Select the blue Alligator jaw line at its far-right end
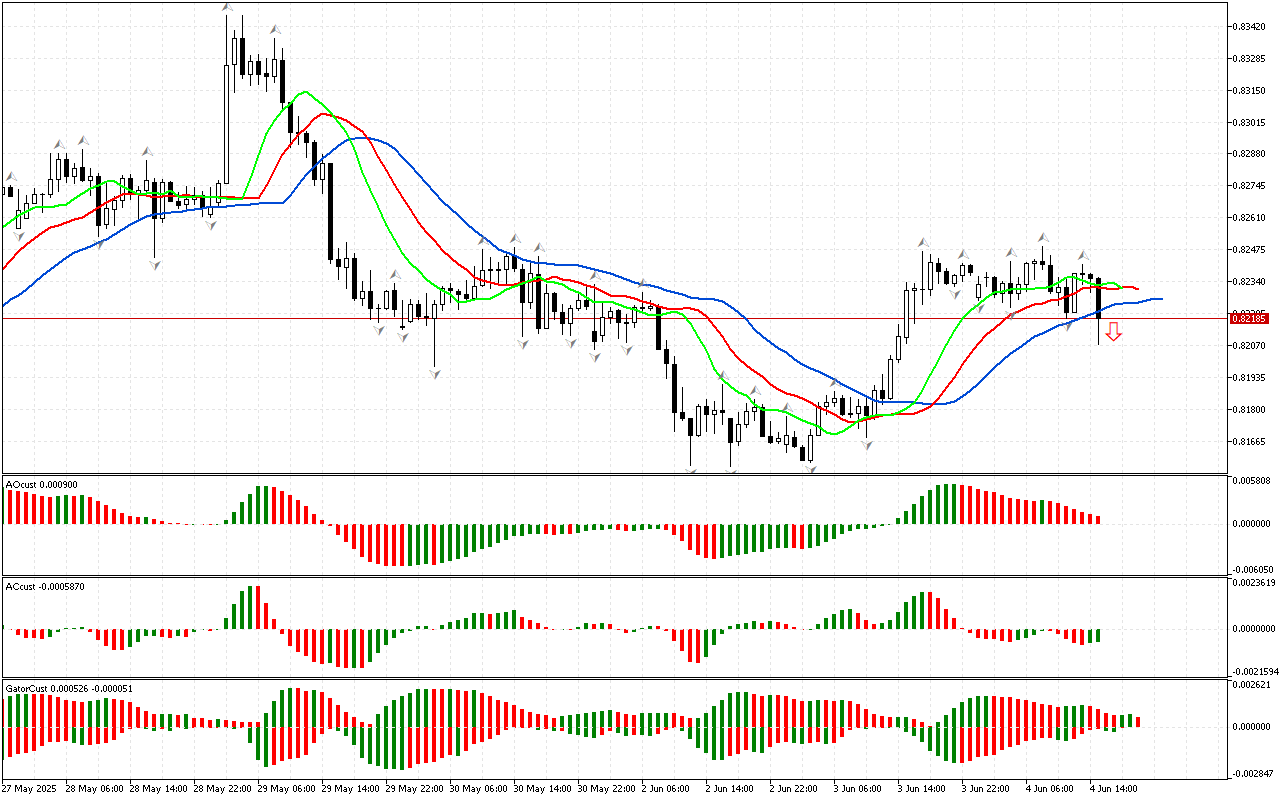Screen dimensions: 1280x800 tap(1160, 298)
